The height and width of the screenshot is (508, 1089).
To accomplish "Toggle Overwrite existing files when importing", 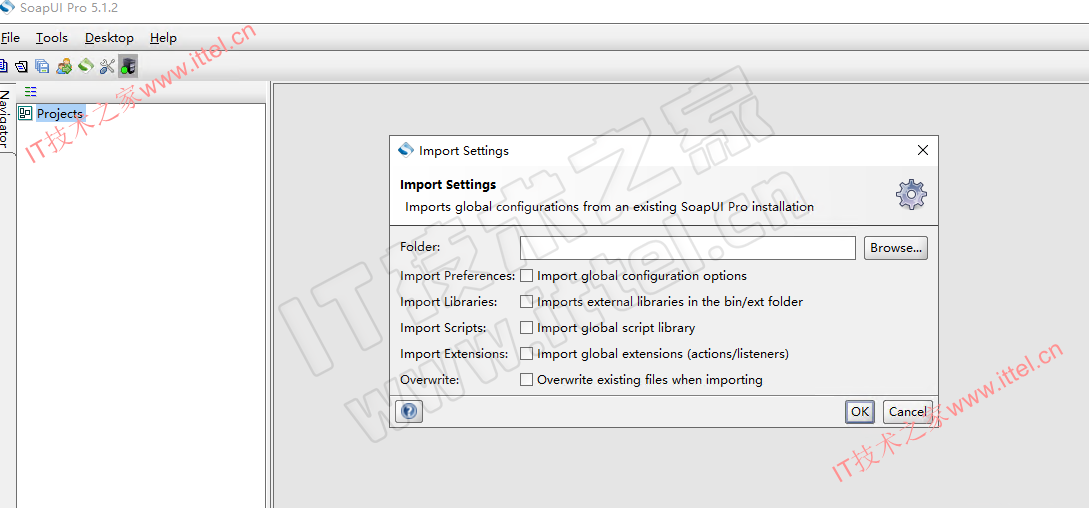I will [x=527, y=380].
